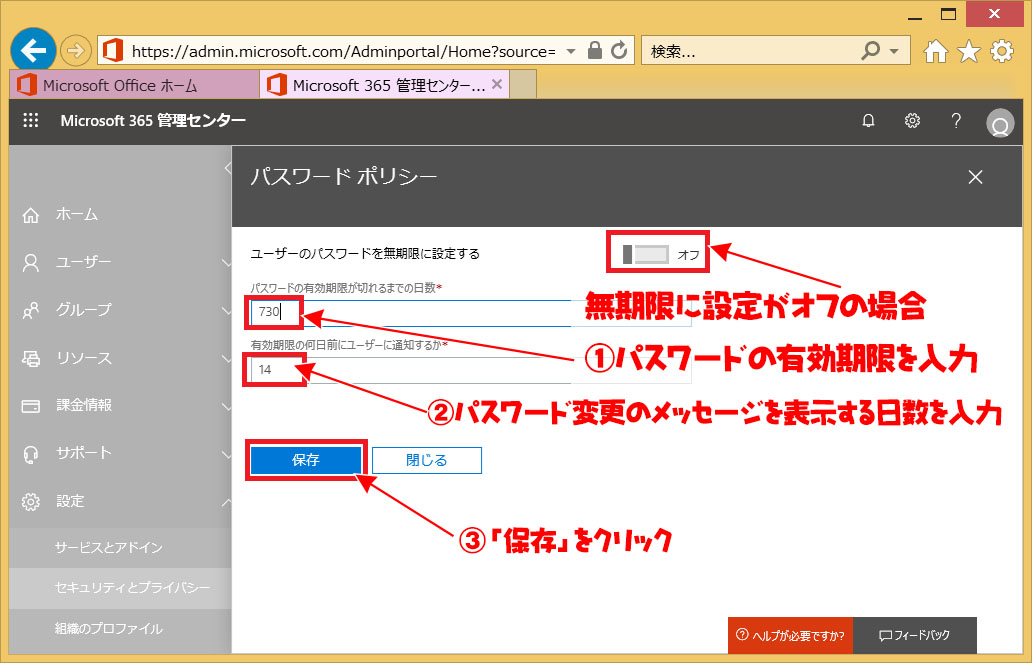The width and height of the screenshot is (1032, 663).
Task: Click the 保存 button
Action: coord(306,460)
